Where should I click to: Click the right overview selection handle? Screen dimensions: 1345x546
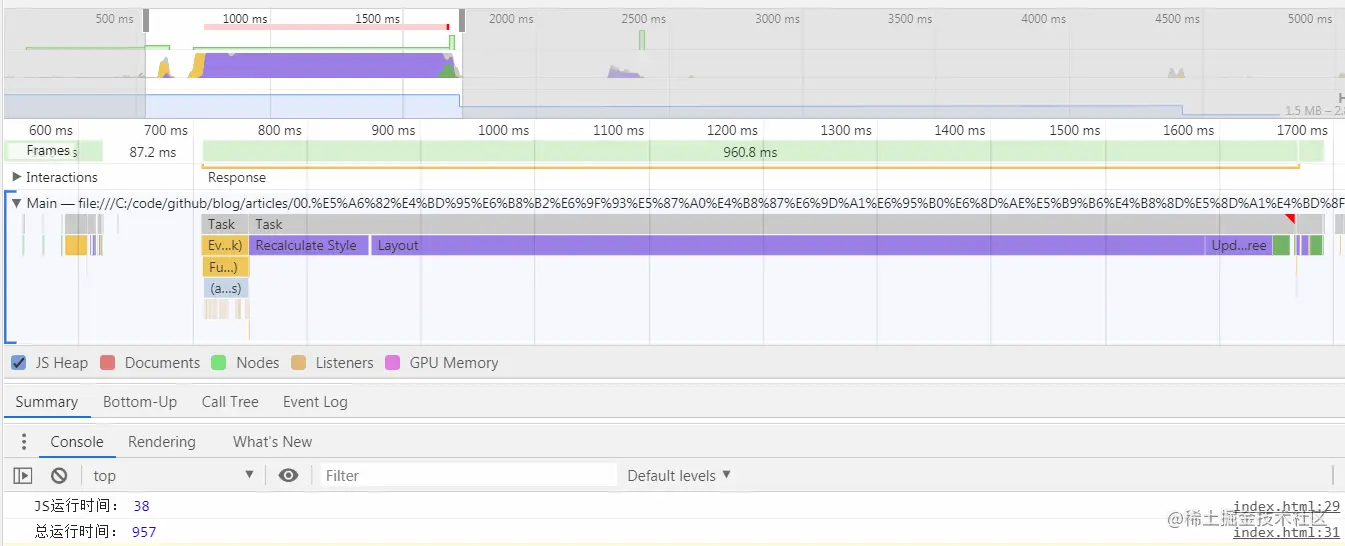tap(461, 20)
